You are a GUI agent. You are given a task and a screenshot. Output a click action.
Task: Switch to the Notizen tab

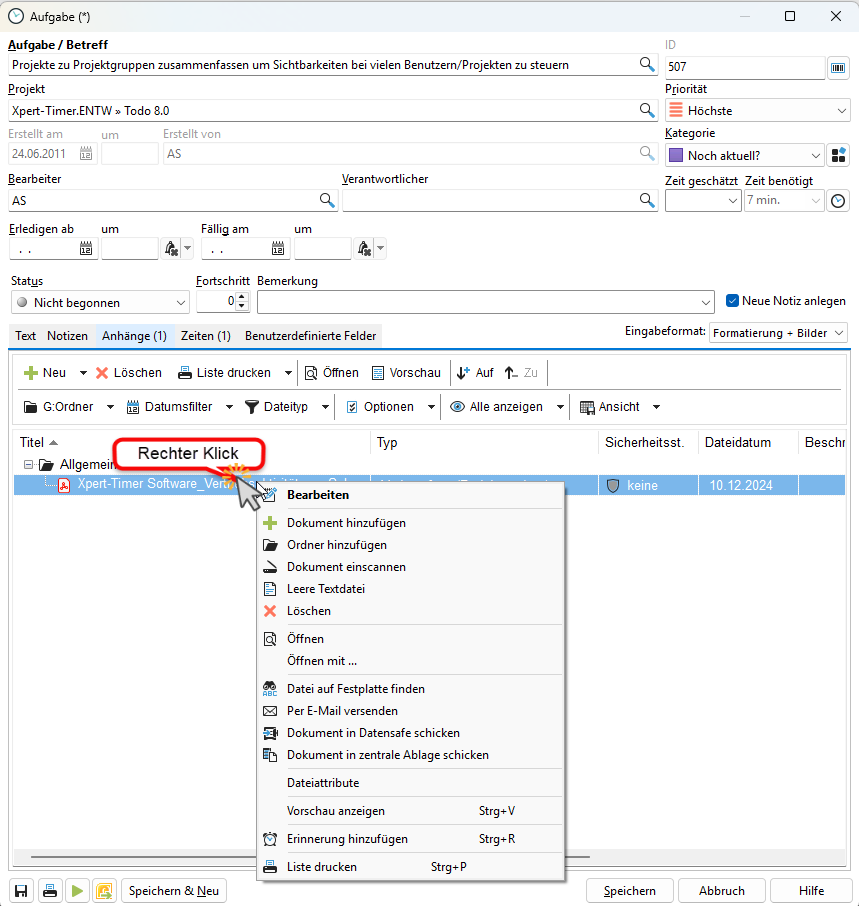point(67,336)
